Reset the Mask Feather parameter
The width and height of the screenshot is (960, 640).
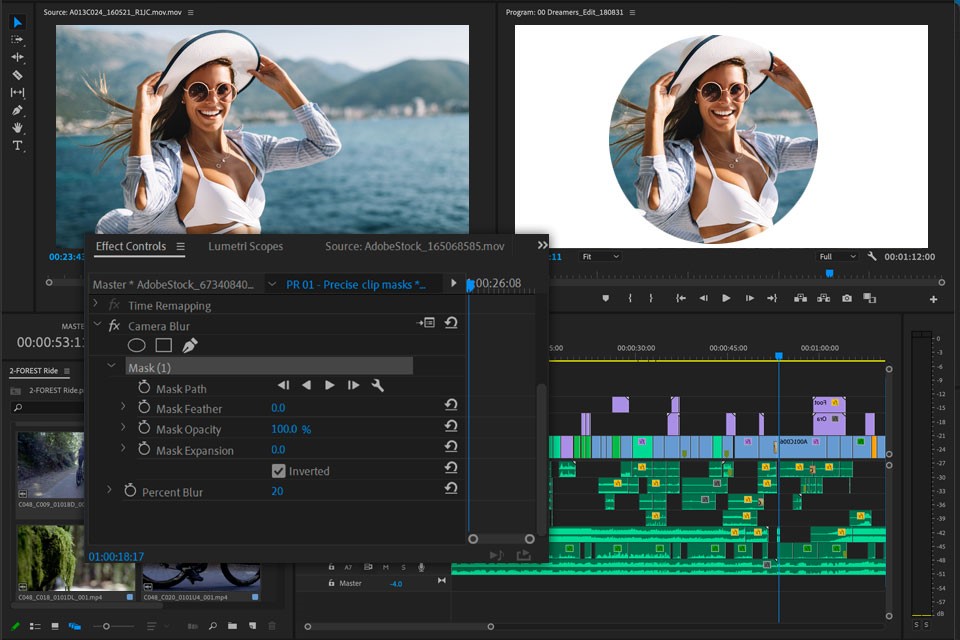[451, 405]
